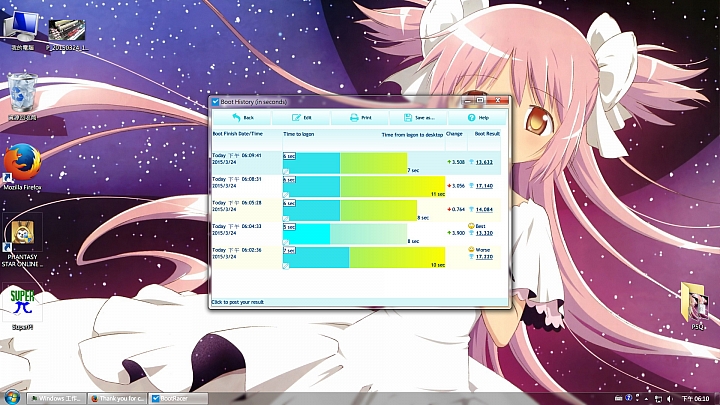Open boot result link 14.084
The image size is (720, 405).
pyautogui.click(x=484, y=209)
